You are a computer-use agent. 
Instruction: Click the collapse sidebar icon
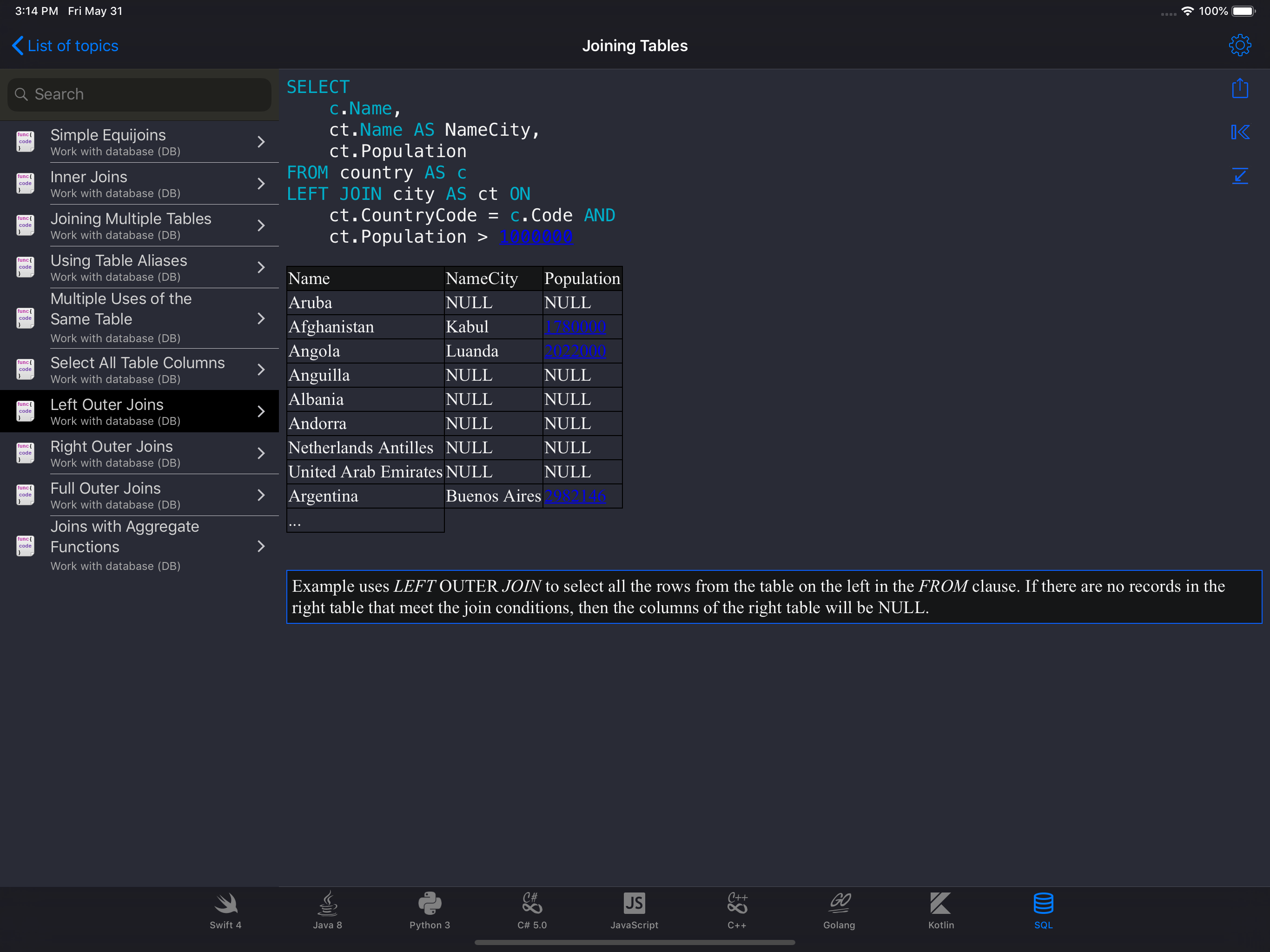pos(1240,132)
